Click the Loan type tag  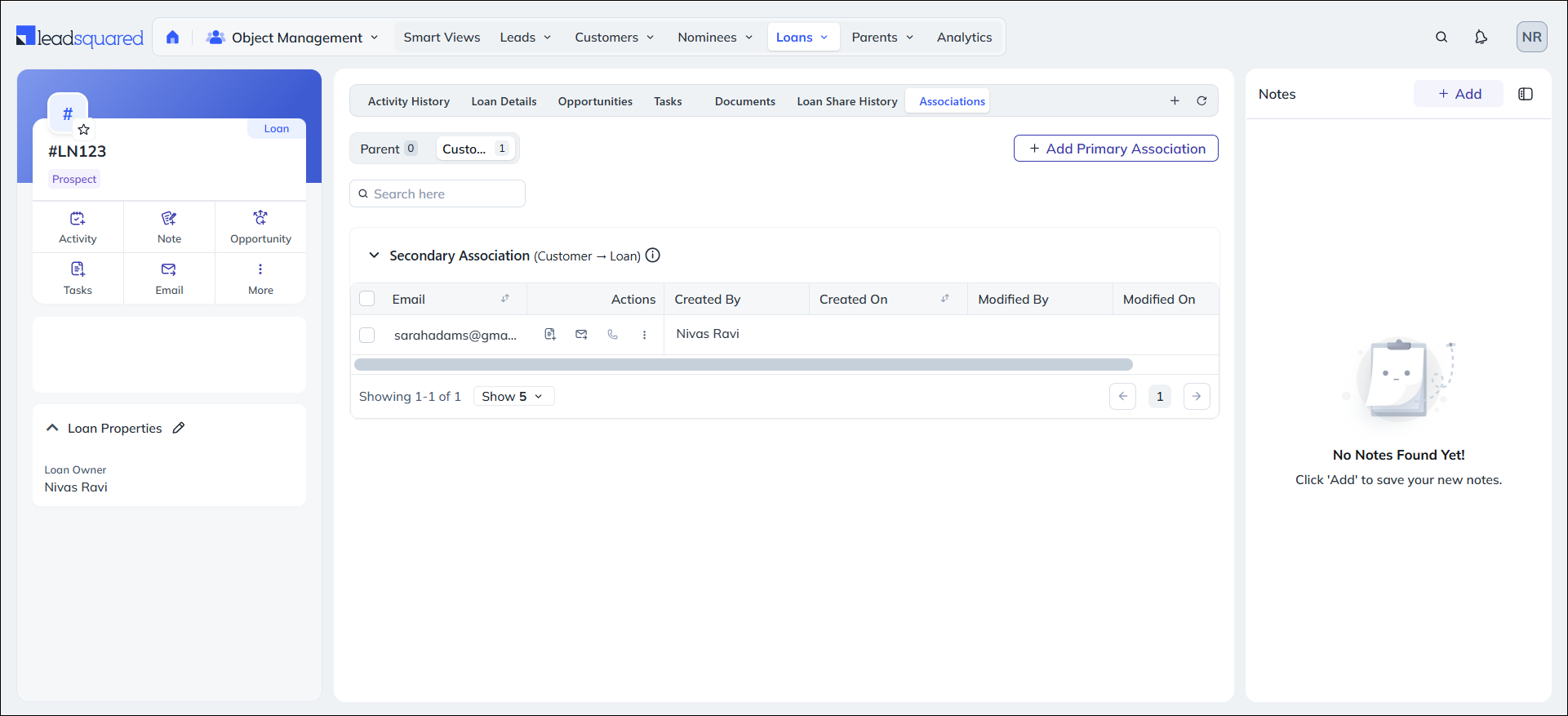click(x=276, y=129)
